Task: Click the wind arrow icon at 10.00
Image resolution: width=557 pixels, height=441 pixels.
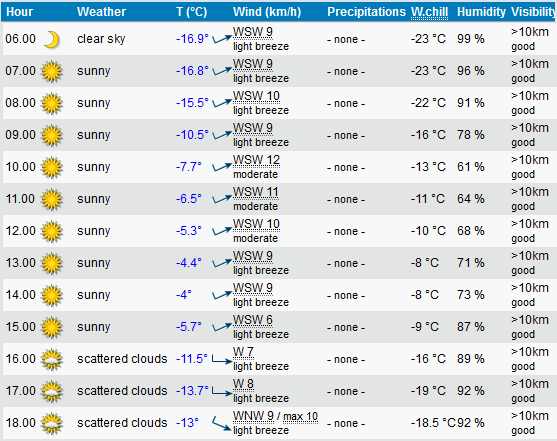Action: [x=222, y=167]
